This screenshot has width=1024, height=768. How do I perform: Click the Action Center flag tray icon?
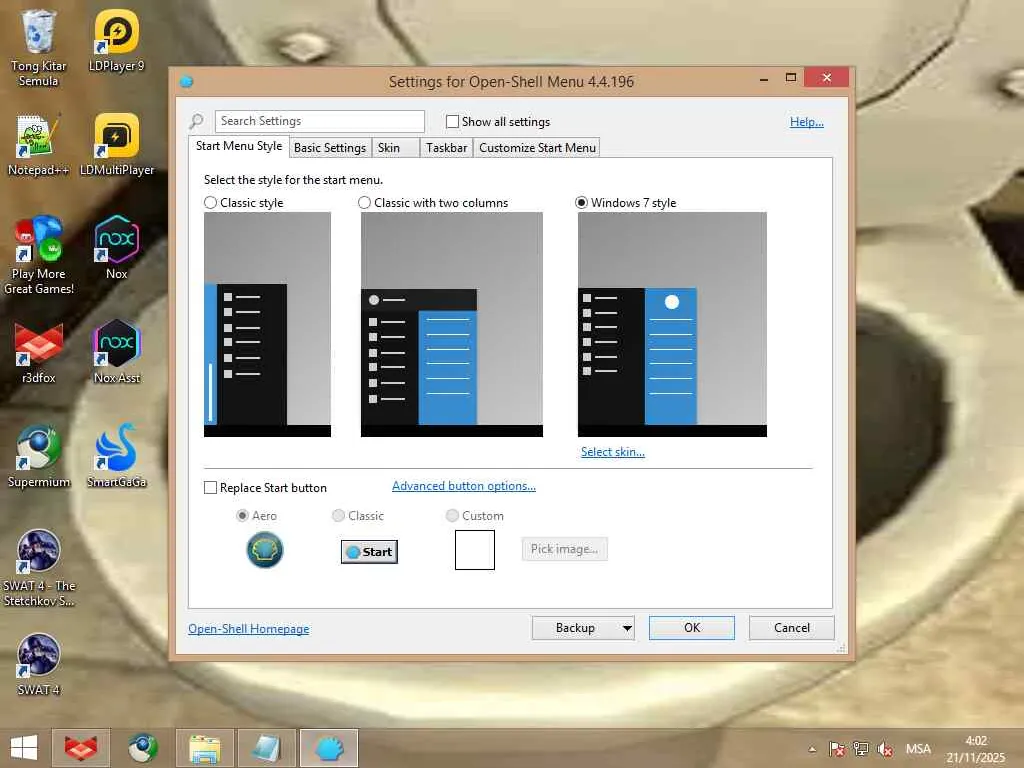tap(837, 749)
